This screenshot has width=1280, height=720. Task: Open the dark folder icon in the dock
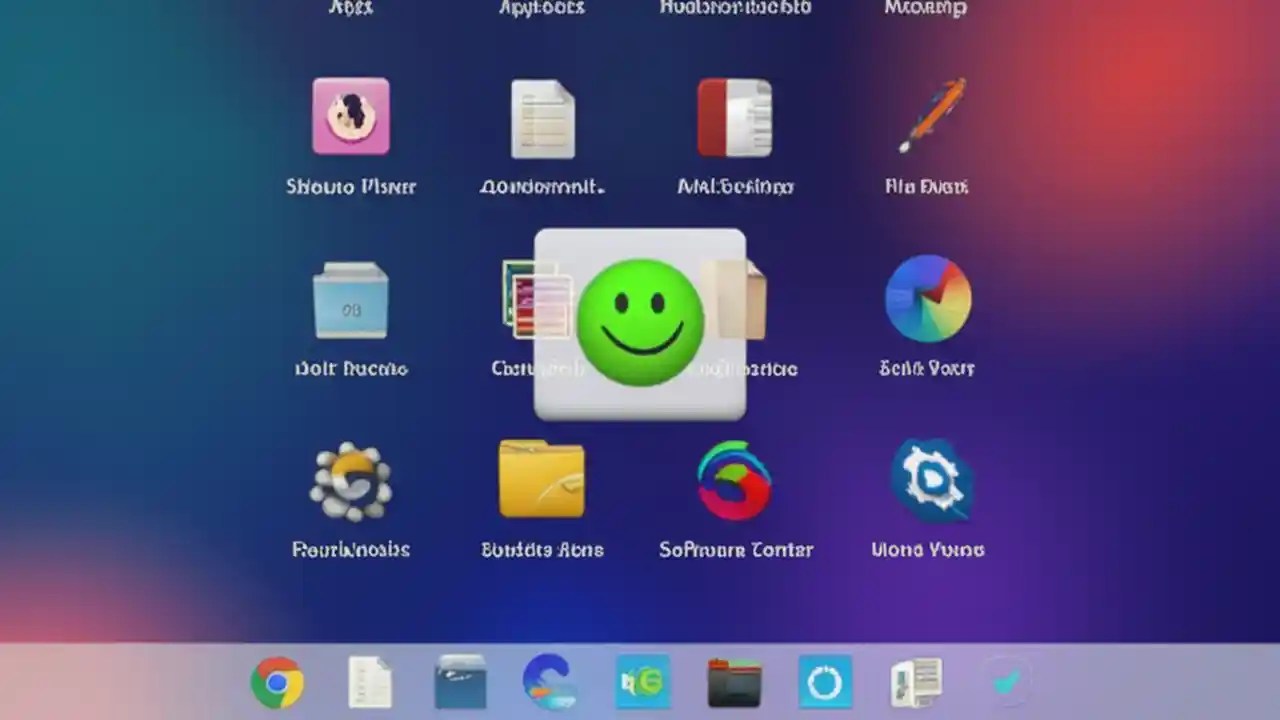733,681
